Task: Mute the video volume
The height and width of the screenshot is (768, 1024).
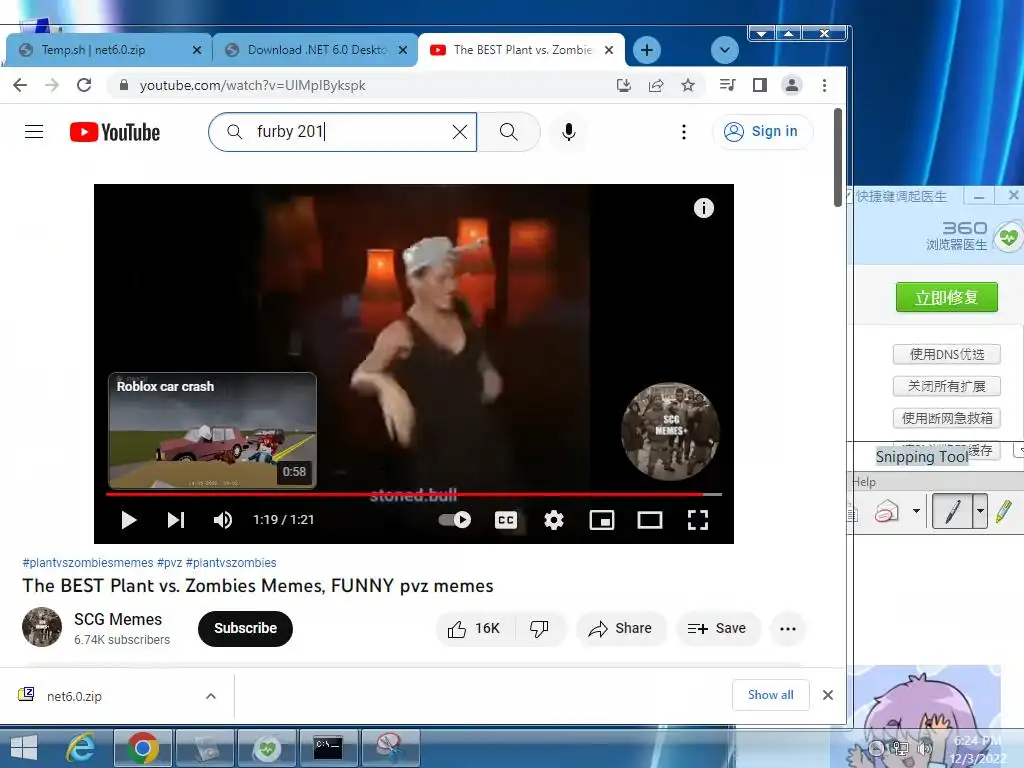Action: (x=223, y=520)
